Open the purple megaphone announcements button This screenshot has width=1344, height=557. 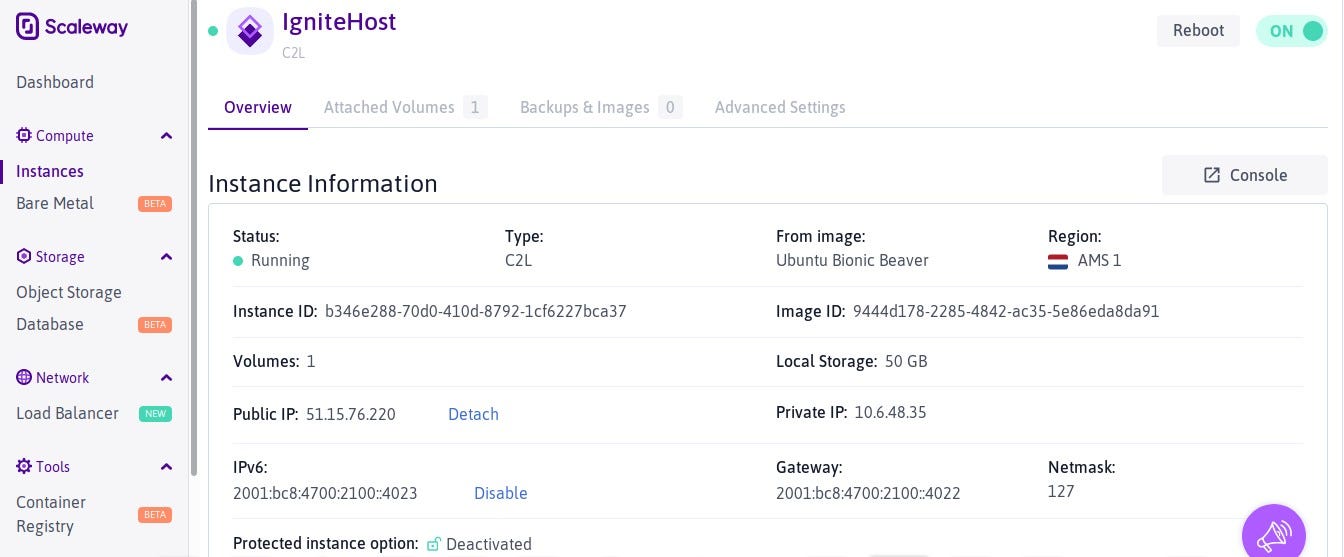(x=1274, y=535)
